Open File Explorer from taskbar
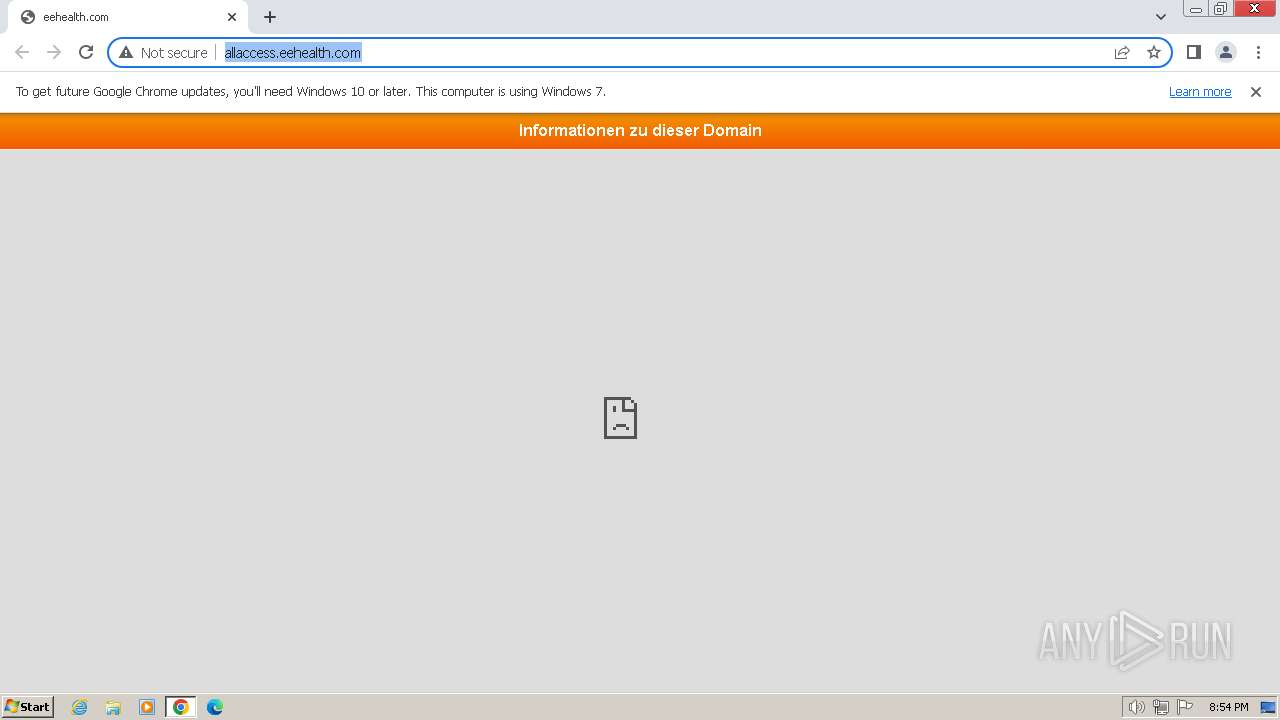 113,707
